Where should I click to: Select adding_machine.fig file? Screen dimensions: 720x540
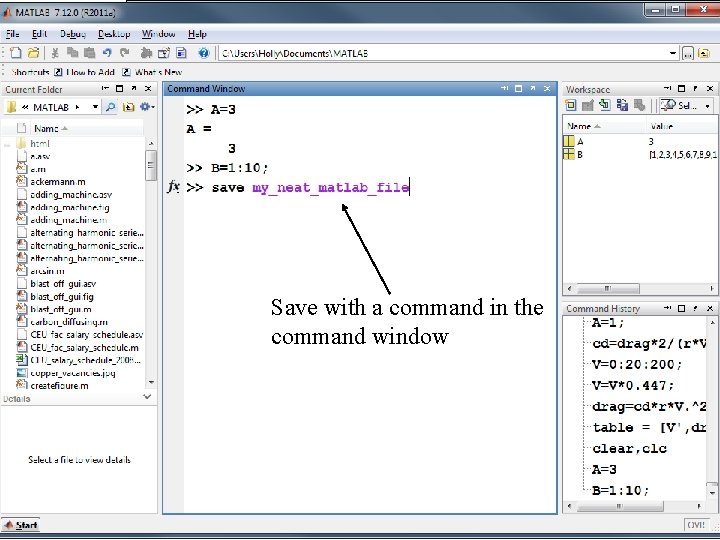[69, 208]
